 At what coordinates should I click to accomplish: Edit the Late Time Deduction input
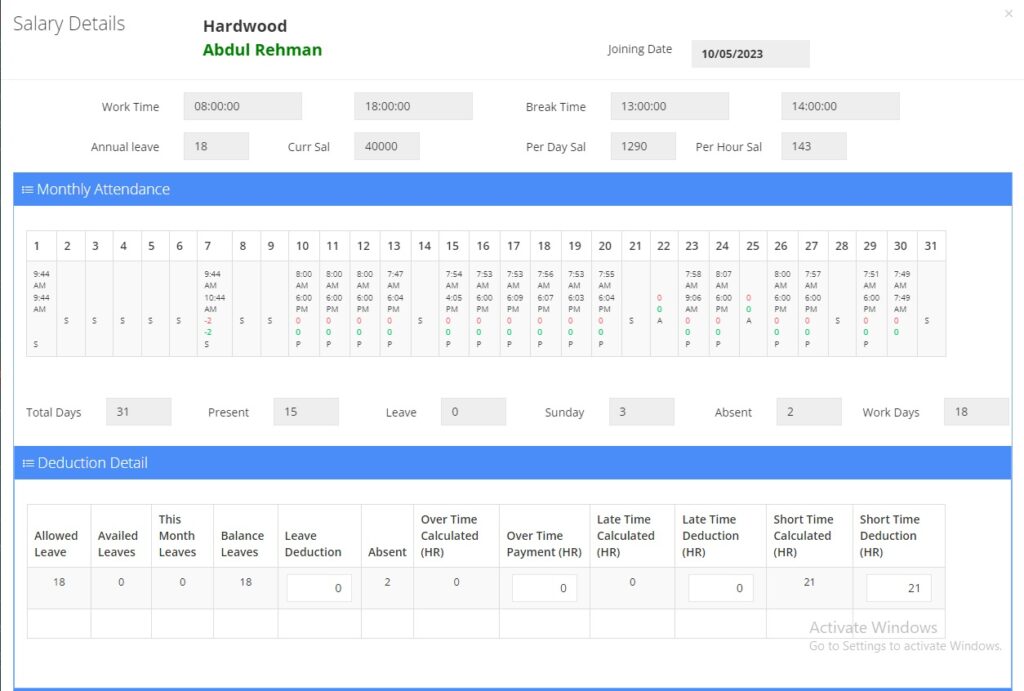pyautogui.click(x=720, y=589)
